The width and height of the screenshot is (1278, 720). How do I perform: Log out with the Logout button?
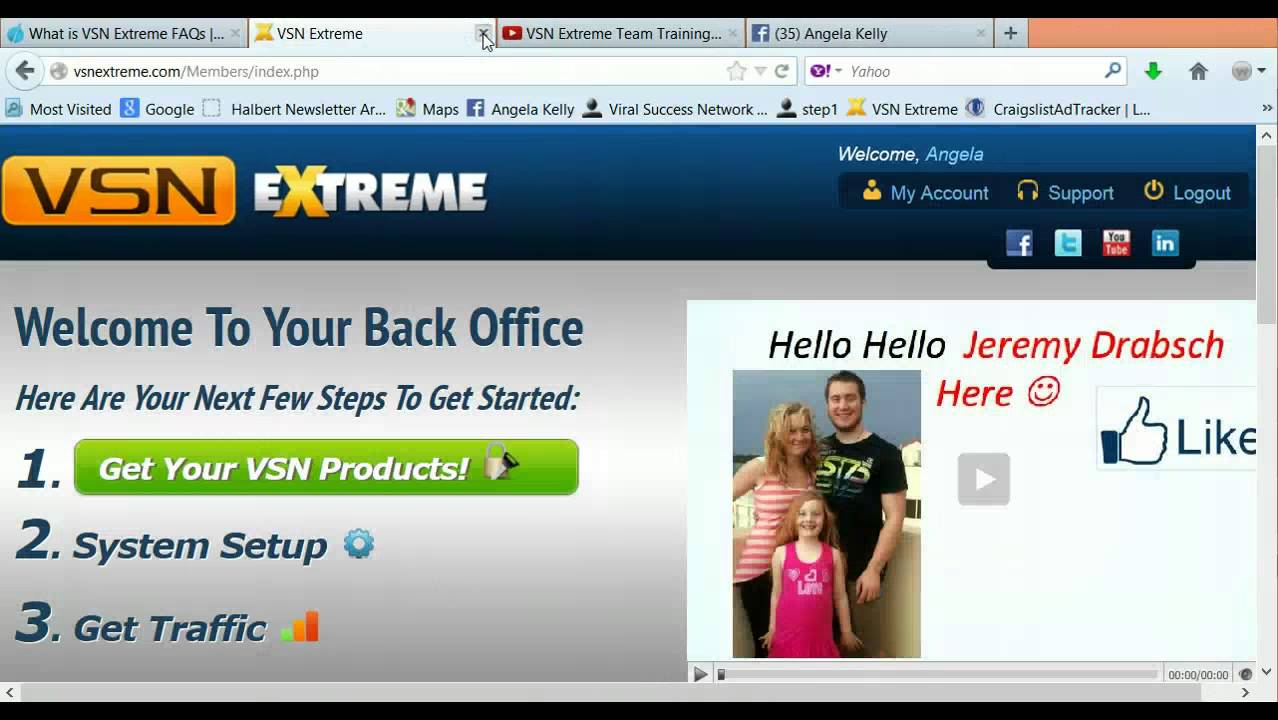coord(1187,192)
